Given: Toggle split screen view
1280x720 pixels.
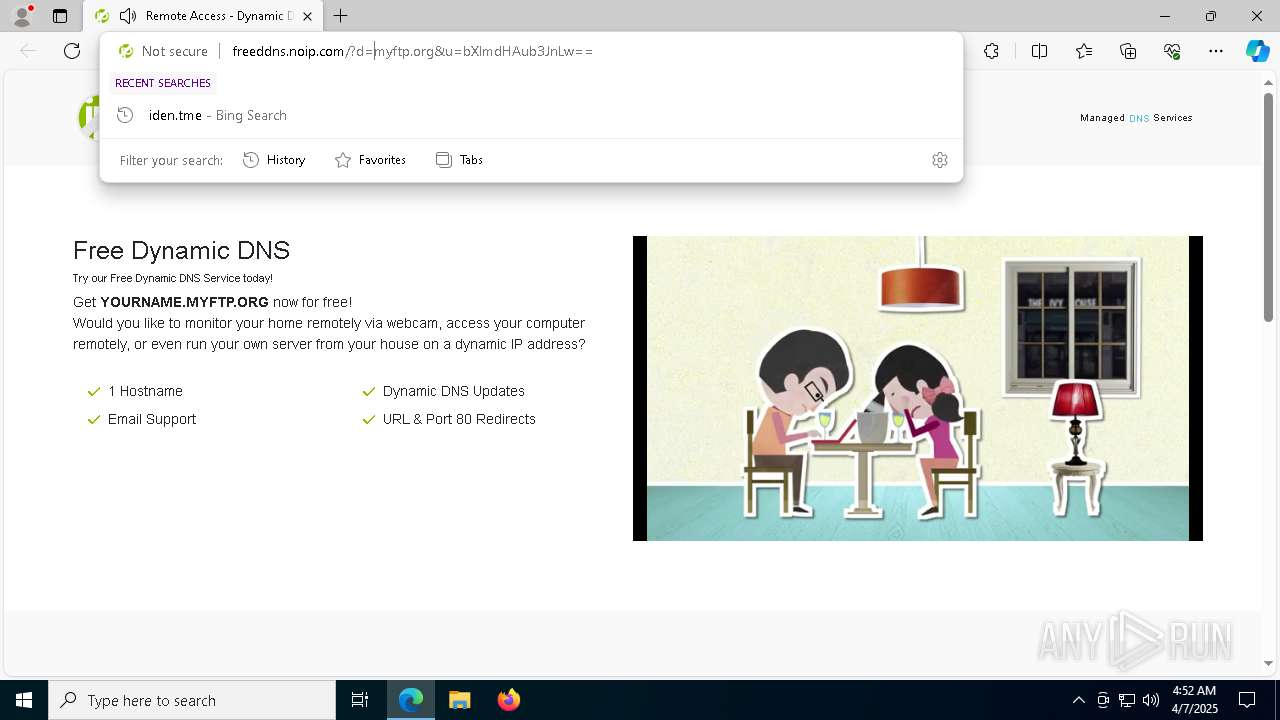Looking at the screenshot, I should [1039, 51].
